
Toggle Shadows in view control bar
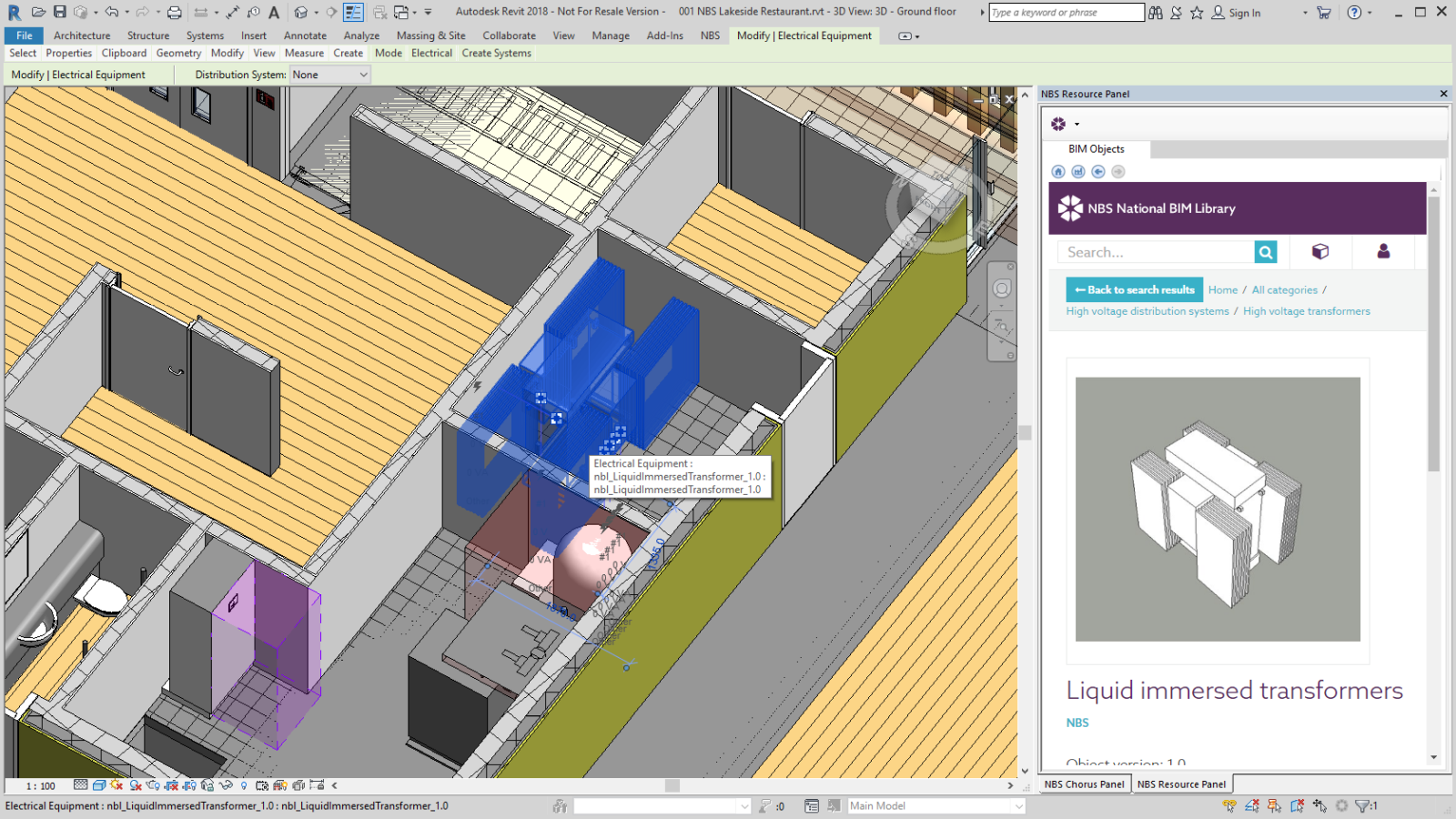point(136,784)
